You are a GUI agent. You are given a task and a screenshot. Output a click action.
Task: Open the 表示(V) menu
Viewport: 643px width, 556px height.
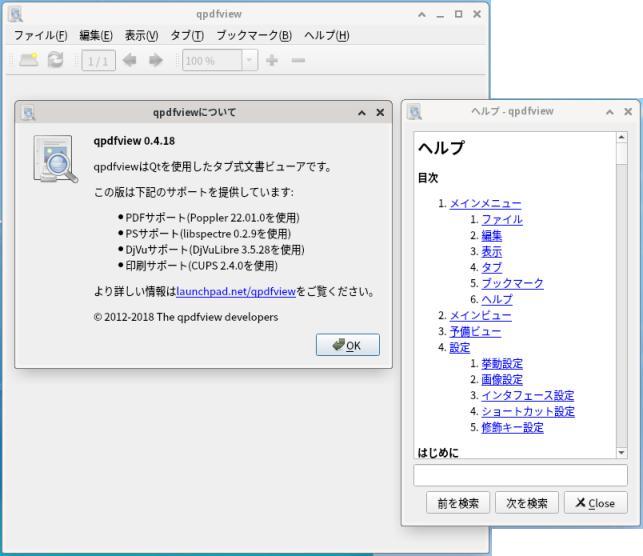(x=141, y=36)
